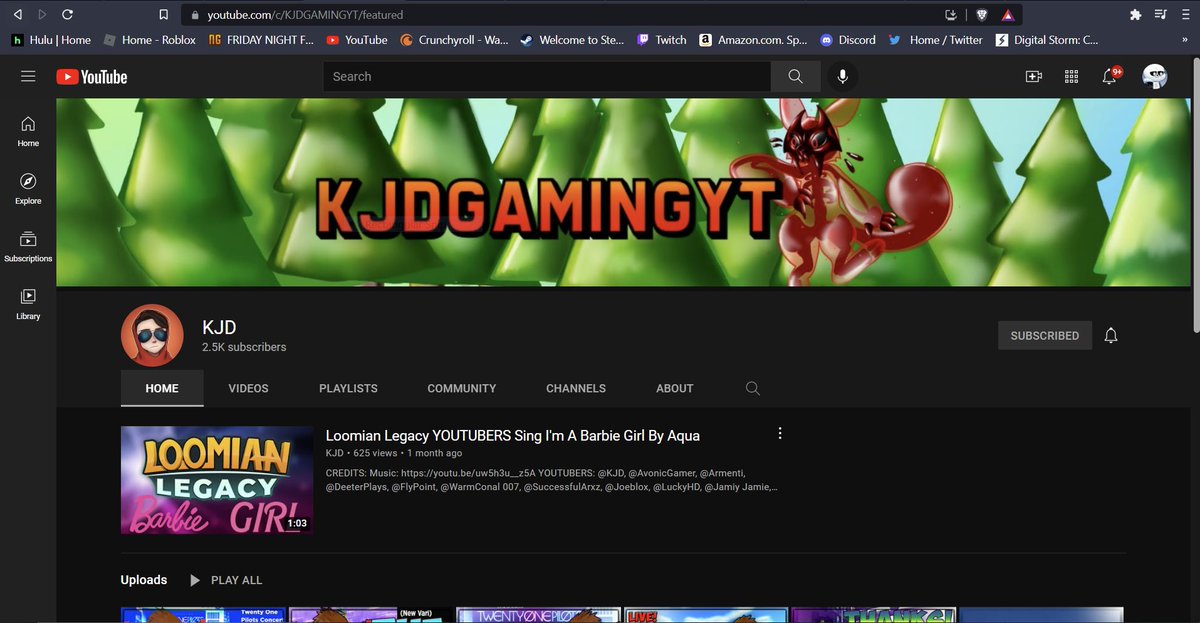Open the YouTube bookmark in bookmarks bar
The height and width of the screenshot is (623, 1200).
tap(357, 40)
